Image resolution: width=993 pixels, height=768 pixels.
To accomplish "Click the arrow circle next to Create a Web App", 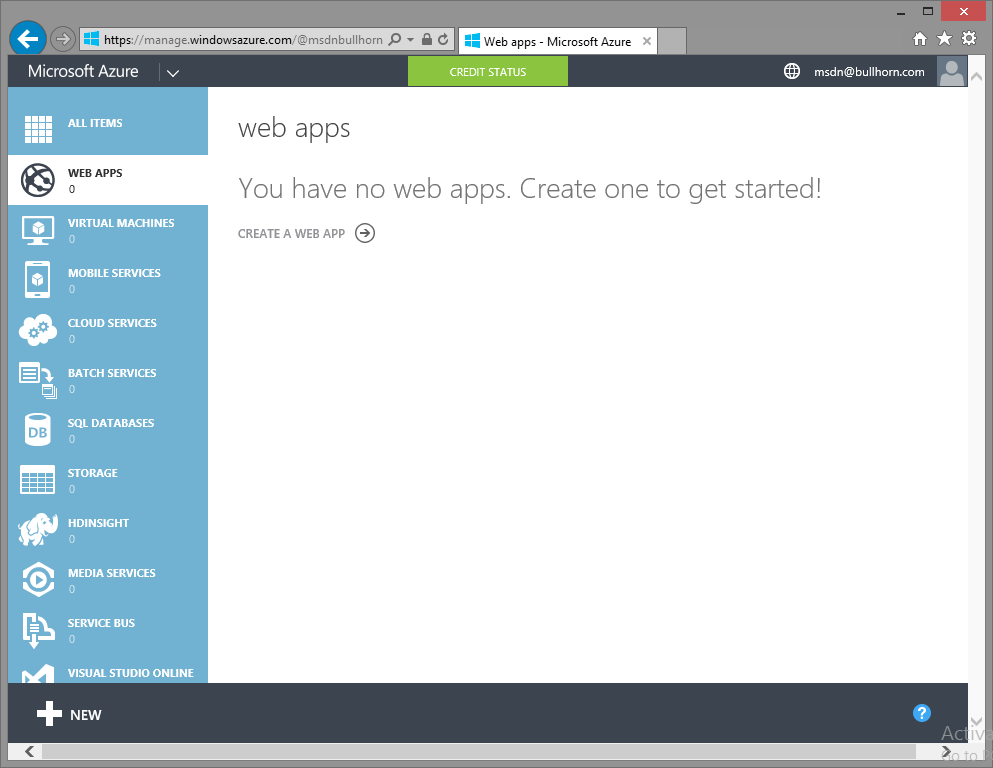I will tap(365, 234).
